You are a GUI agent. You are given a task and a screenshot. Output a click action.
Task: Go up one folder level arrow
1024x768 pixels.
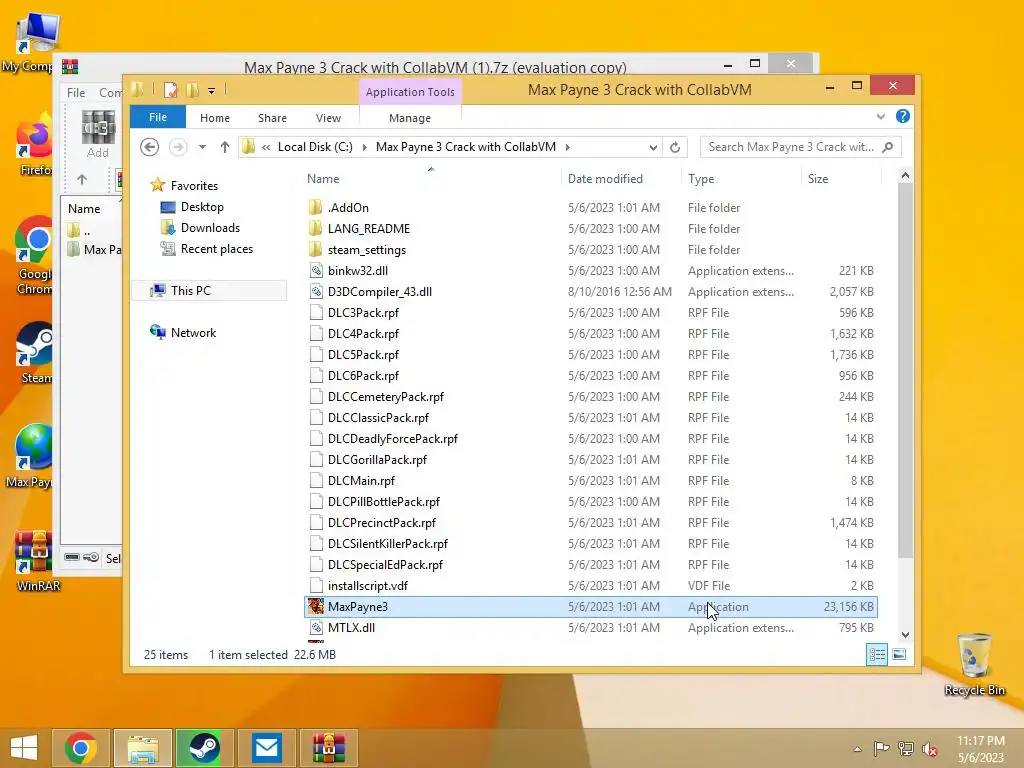pos(225,147)
